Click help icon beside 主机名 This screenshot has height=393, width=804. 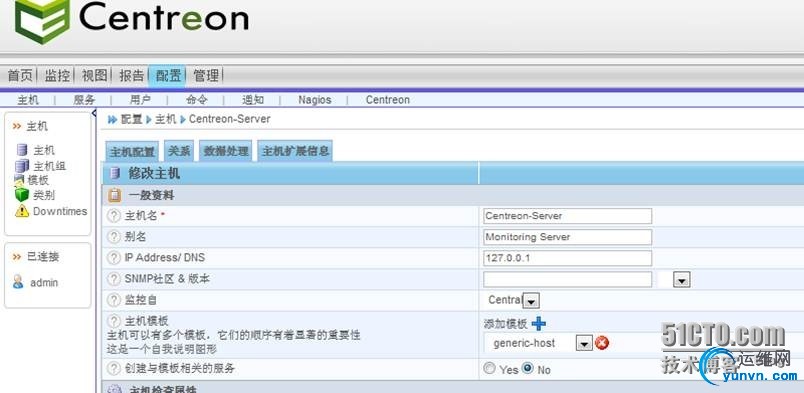114,216
